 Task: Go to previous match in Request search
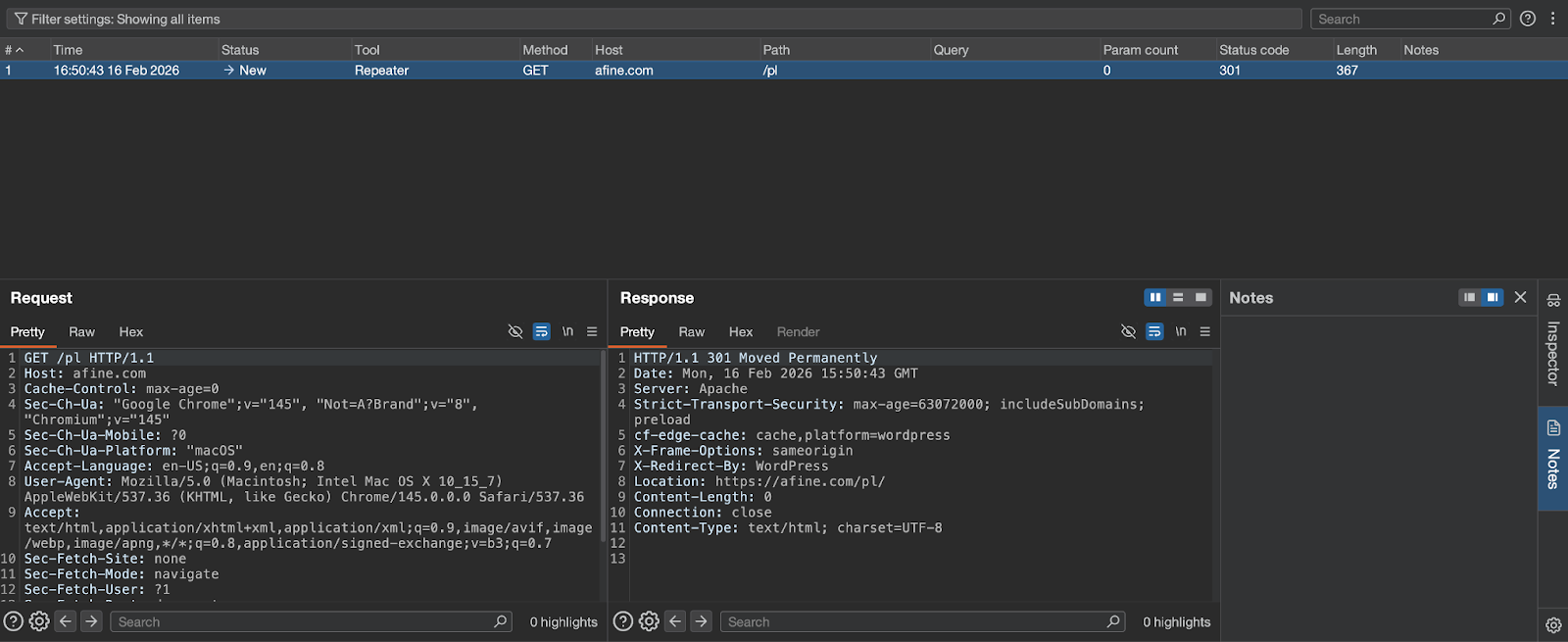66,621
